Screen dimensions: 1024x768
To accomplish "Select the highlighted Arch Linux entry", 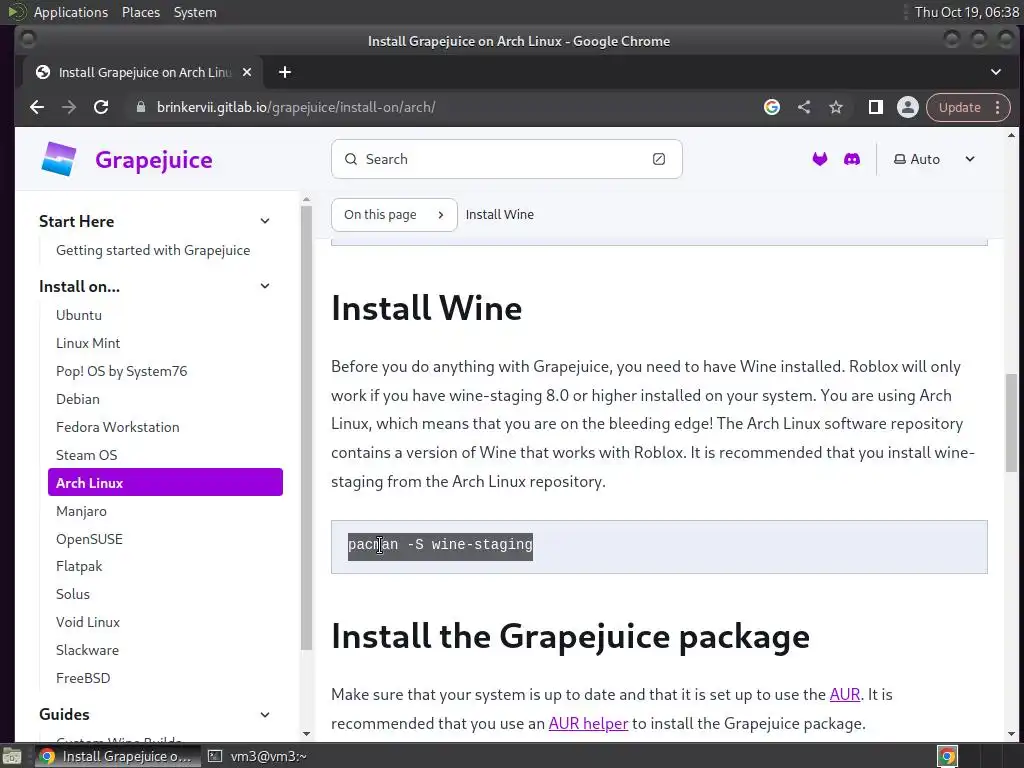I will pos(165,483).
